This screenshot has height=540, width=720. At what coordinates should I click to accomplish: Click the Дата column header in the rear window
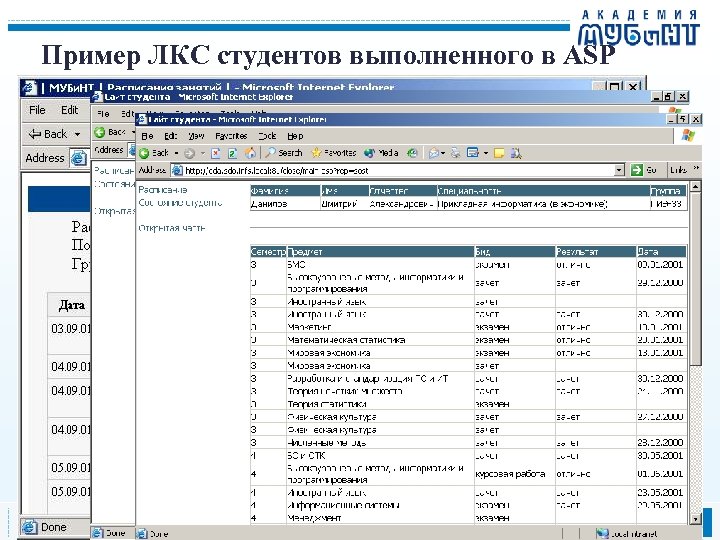point(72,305)
